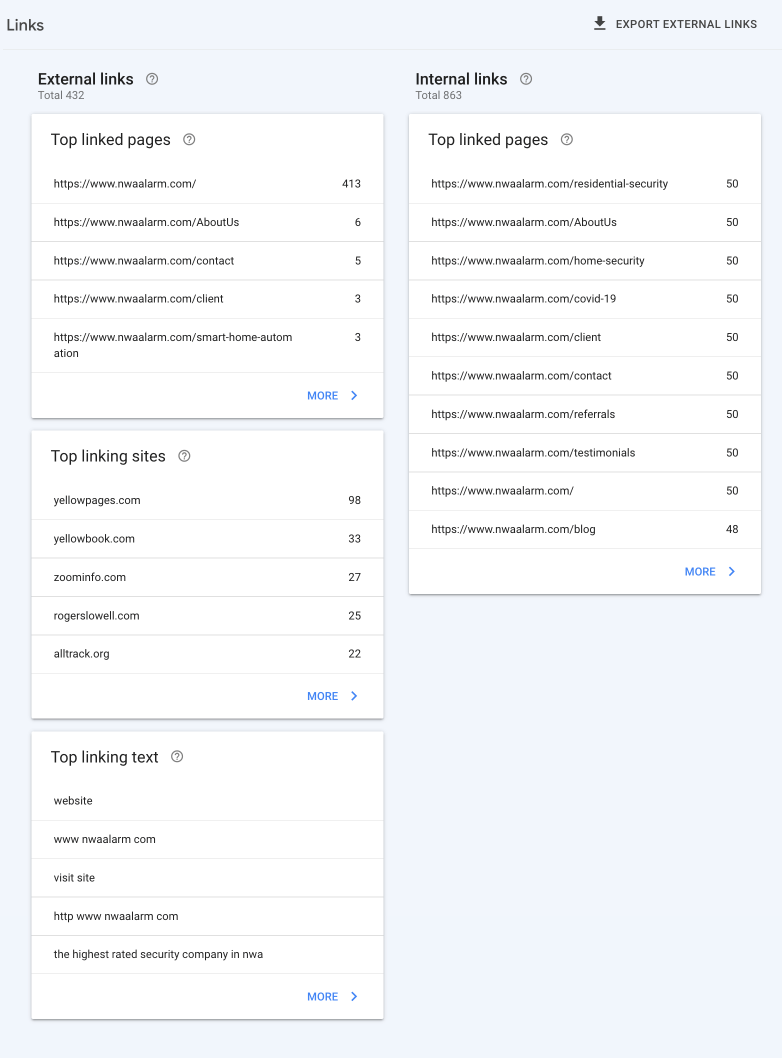
Task: Select internal covid-19 page row
Action: pyautogui.click(x=585, y=299)
